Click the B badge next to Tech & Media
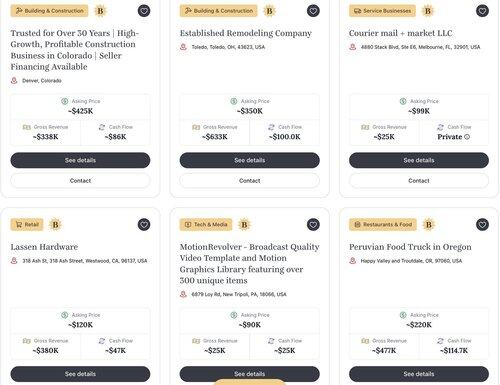Viewport: 500px width, 385px height. point(244,225)
